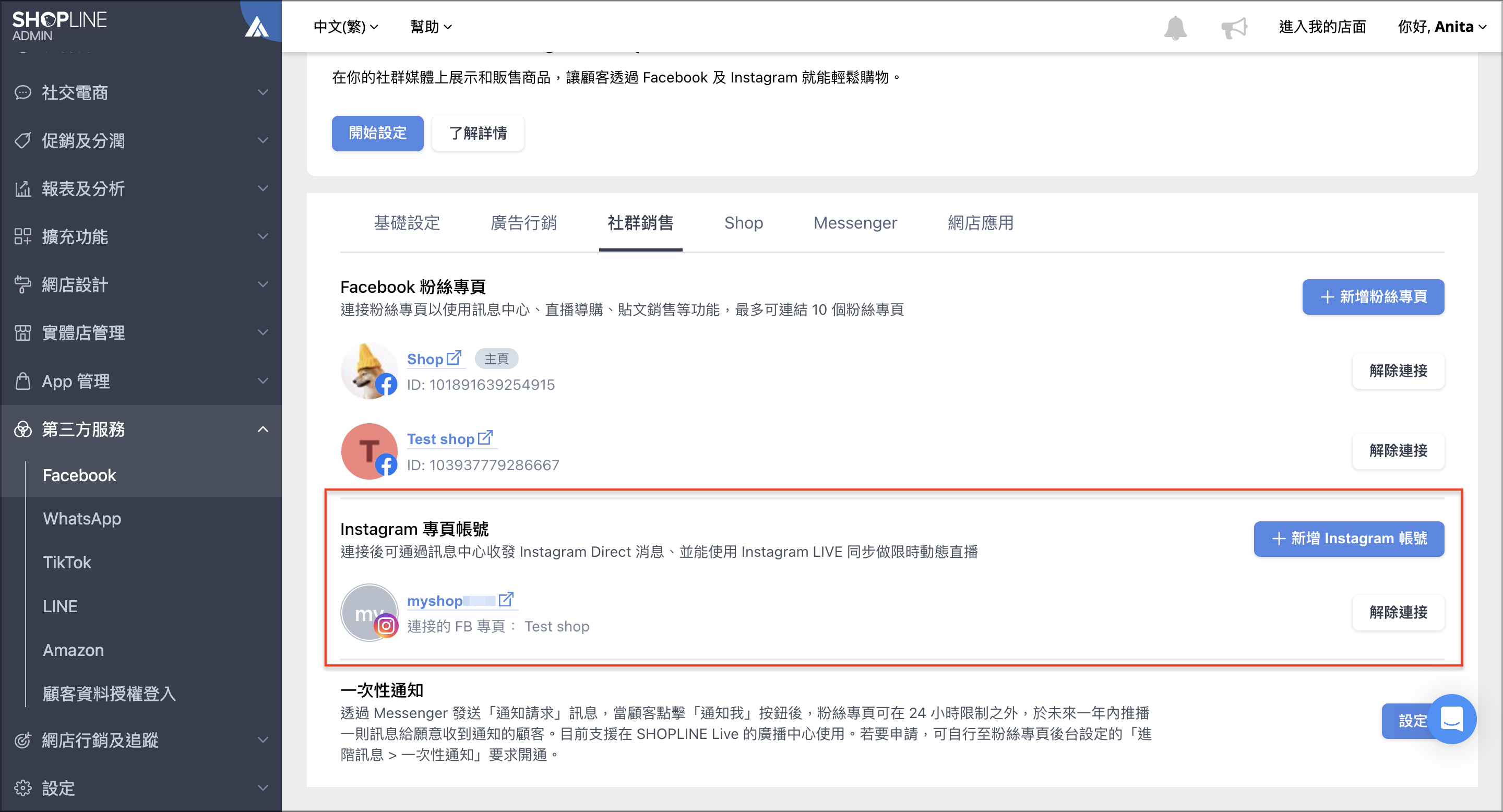Expand the 實體店管理 menu chevron
Image resolution: width=1503 pixels, height=812 pixels.
(x=263, y=332)
